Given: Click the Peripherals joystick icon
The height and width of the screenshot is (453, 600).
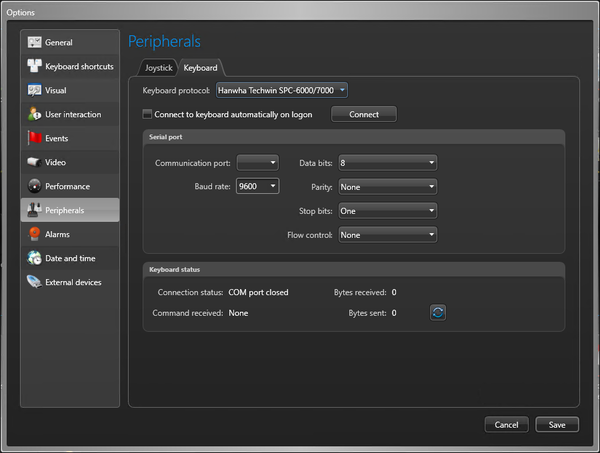Looking at the screenshot, I should pos(34,210).
